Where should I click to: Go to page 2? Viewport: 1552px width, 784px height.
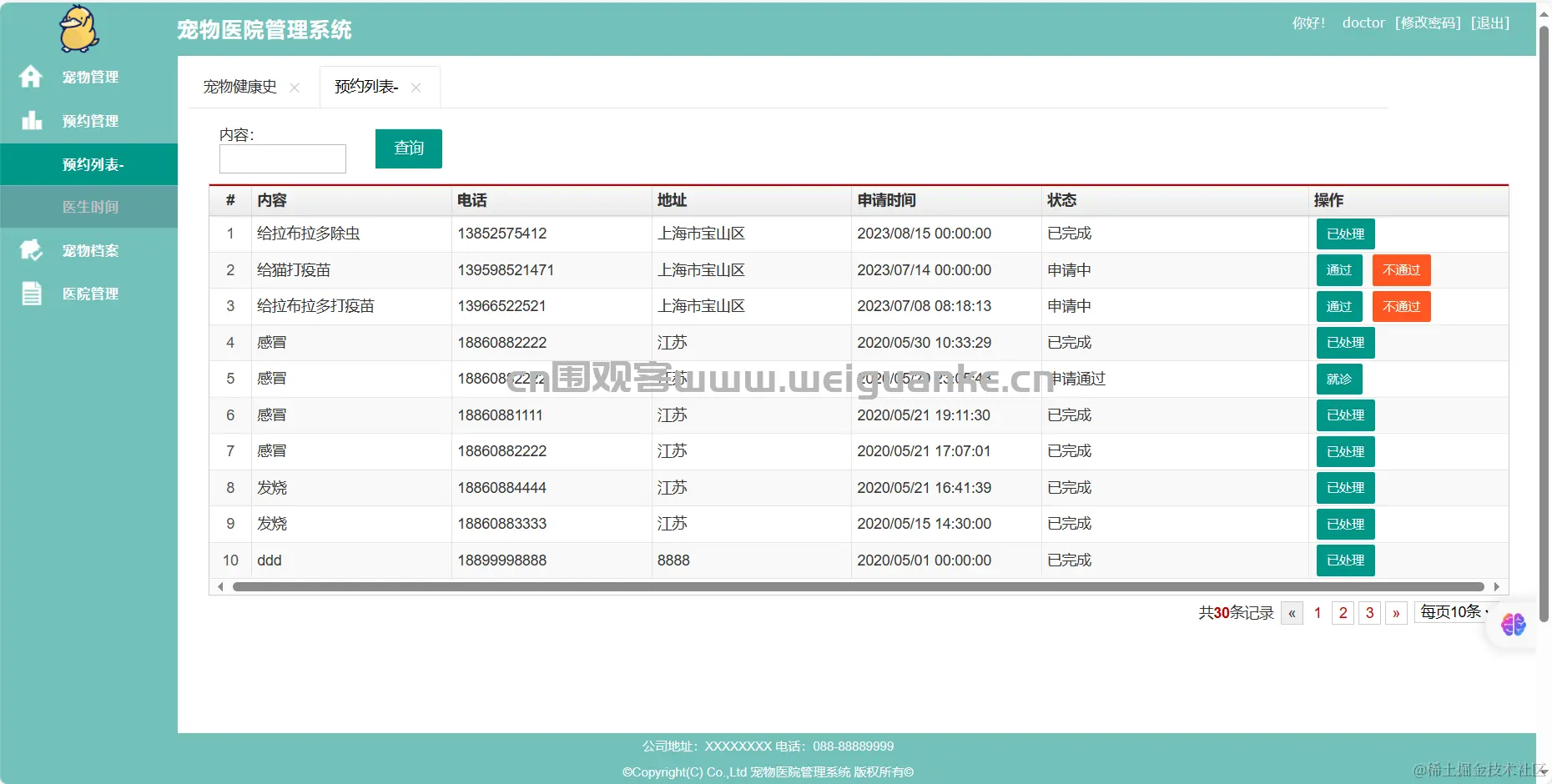1343,613
